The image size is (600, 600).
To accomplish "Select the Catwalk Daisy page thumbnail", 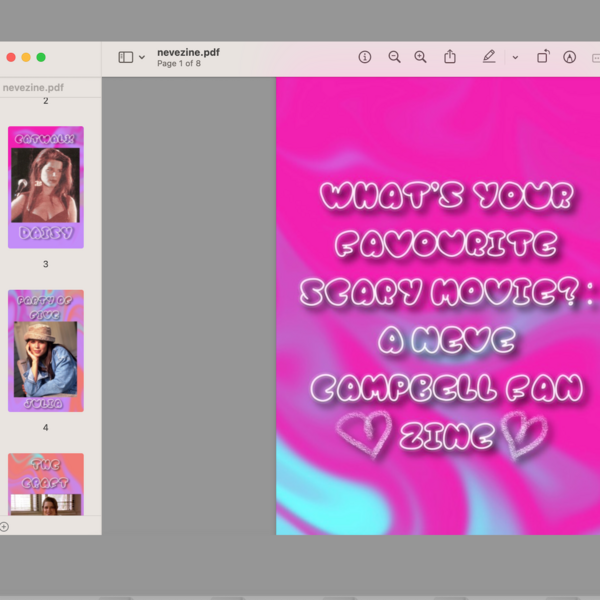I will (x=46, y=187).
